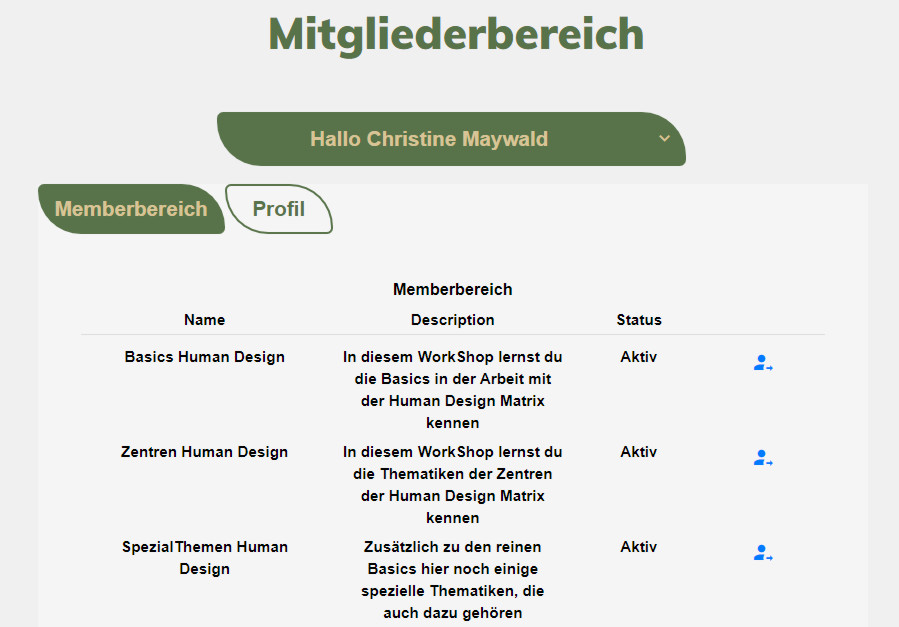The image size is (899, 627).
Task: Open the Hallo Christine Maywald menu
Action: [429, 139]
